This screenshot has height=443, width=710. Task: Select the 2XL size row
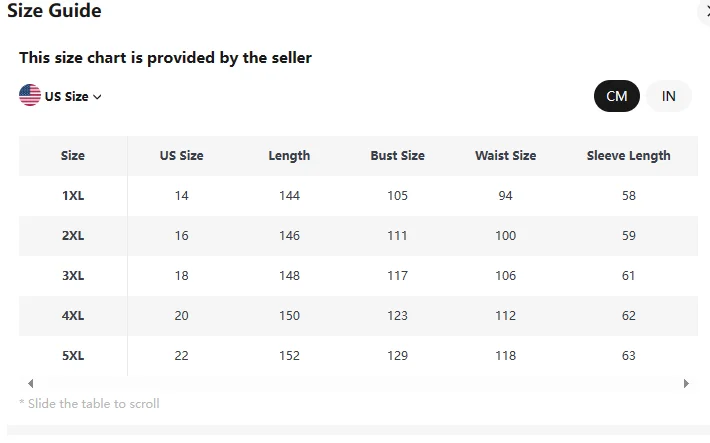pyautogui.click(x=73, y=236)
